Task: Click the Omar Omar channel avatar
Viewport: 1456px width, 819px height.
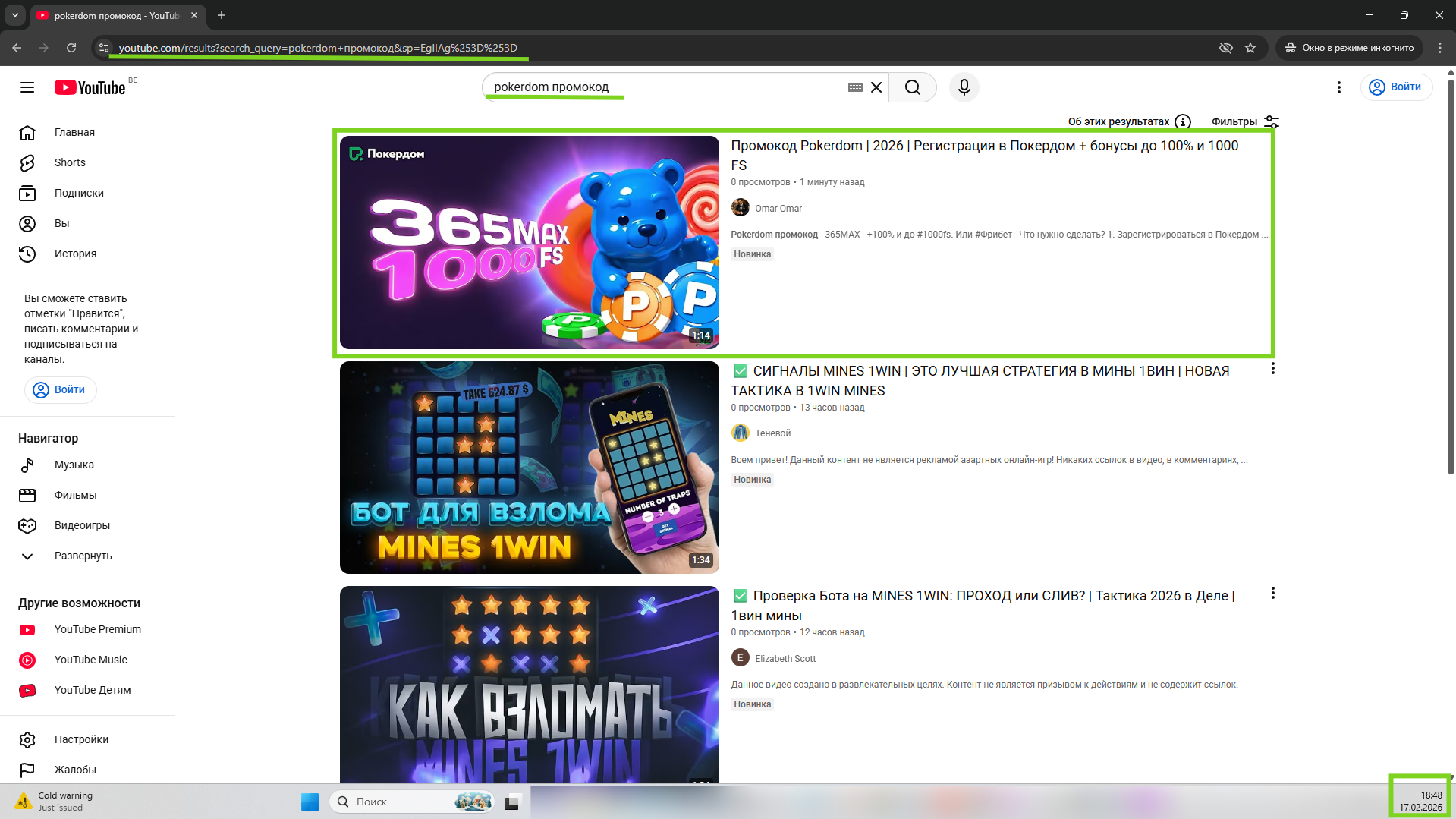Action: pos(740,208)
